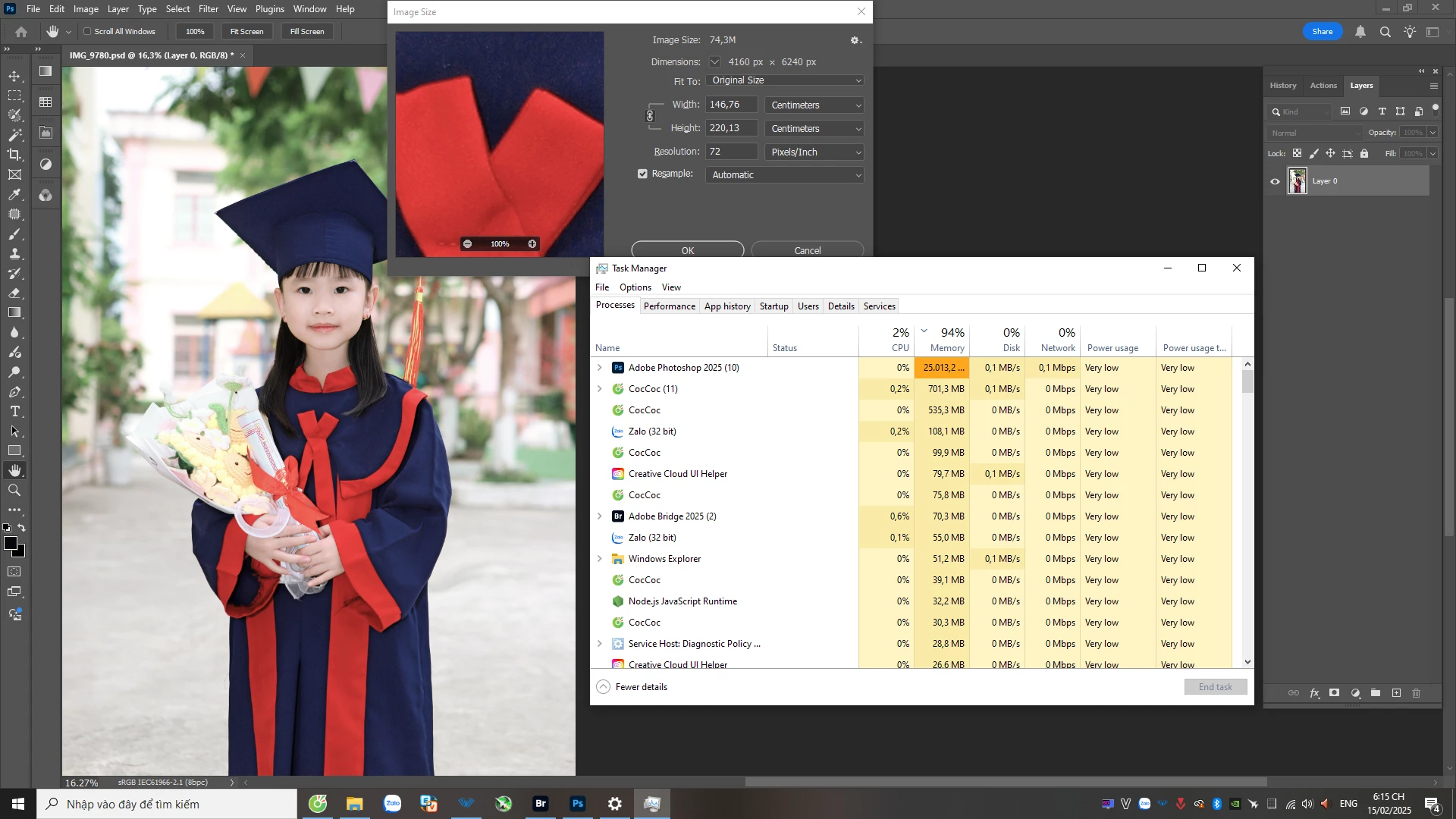This screenshot has width=1456, height=819.
Task: Open the Filter menu
Action: pos(208,9)
